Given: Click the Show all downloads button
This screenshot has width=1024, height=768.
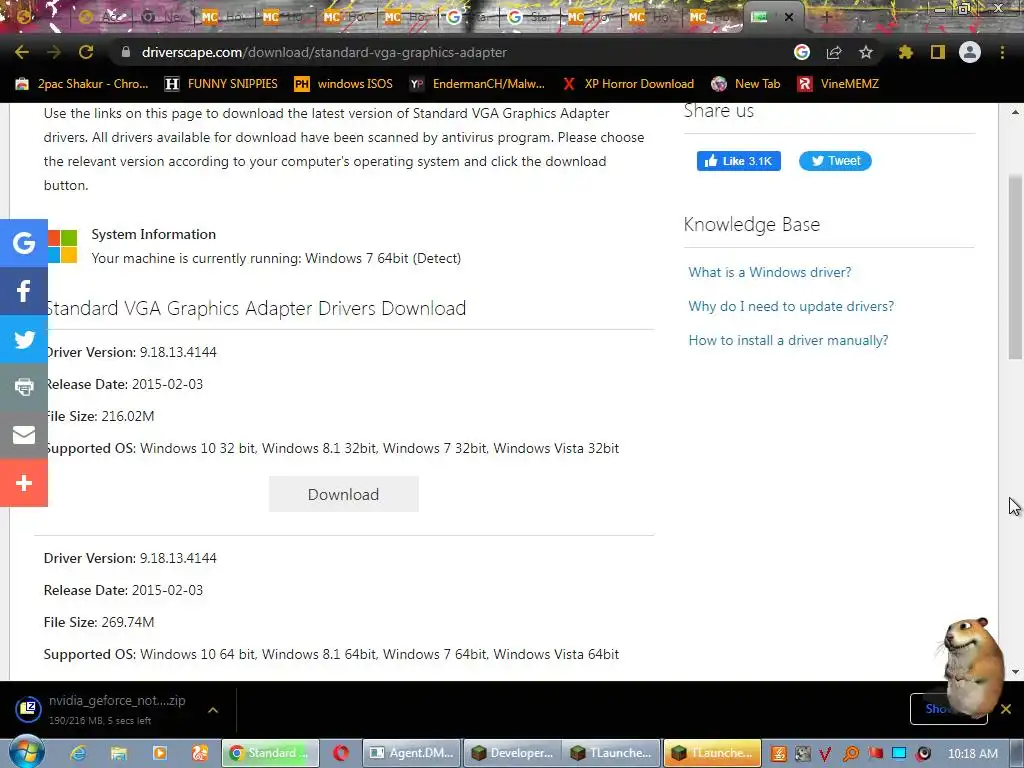Looking at the screenshot, I should 948,709.
